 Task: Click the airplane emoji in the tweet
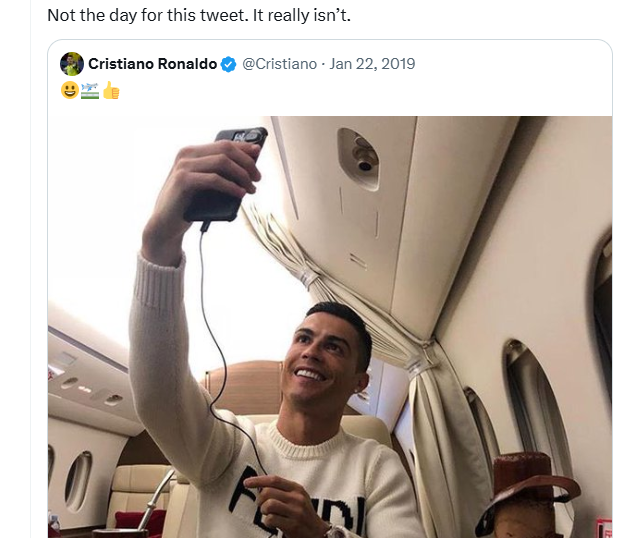point(89,90)
